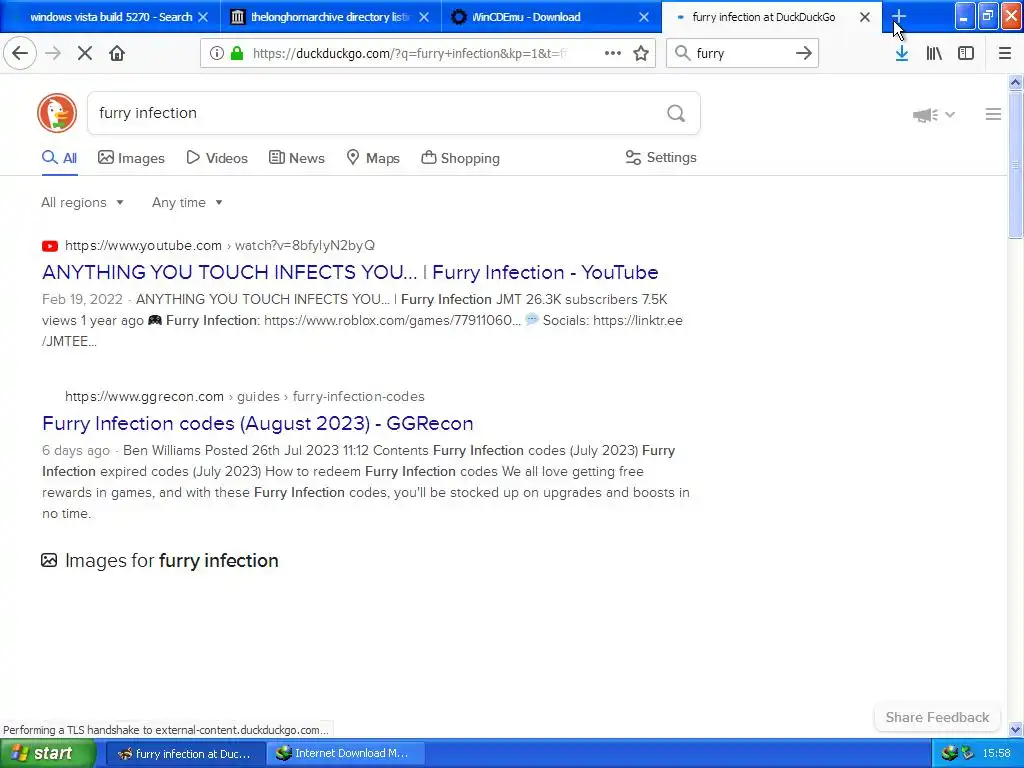Submit search with the go arrow
This screenshot has width=1024, height=768.
(x=804, y=53)
